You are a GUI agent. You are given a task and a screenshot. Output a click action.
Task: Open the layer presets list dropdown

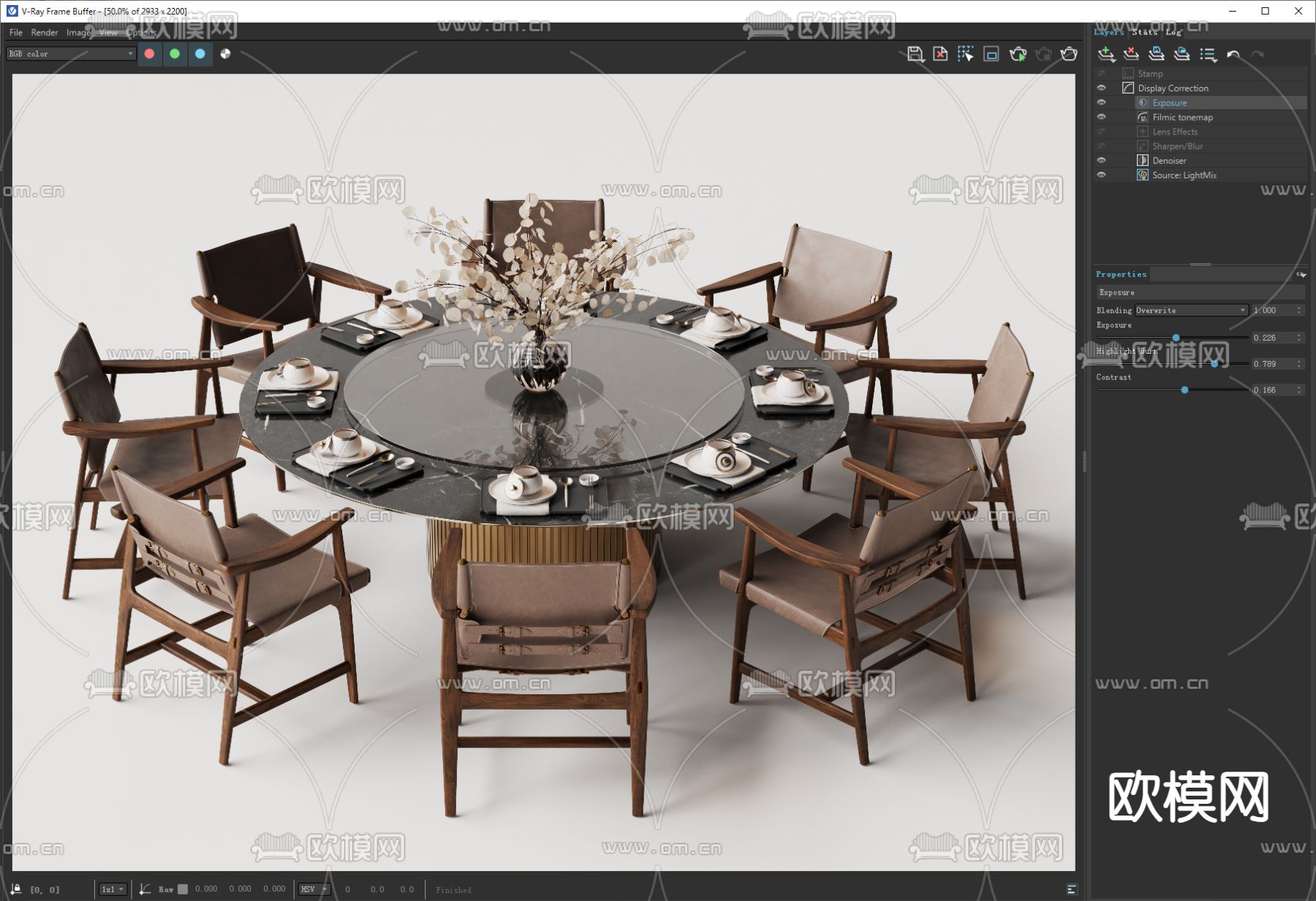click(x=1208, y=54)
